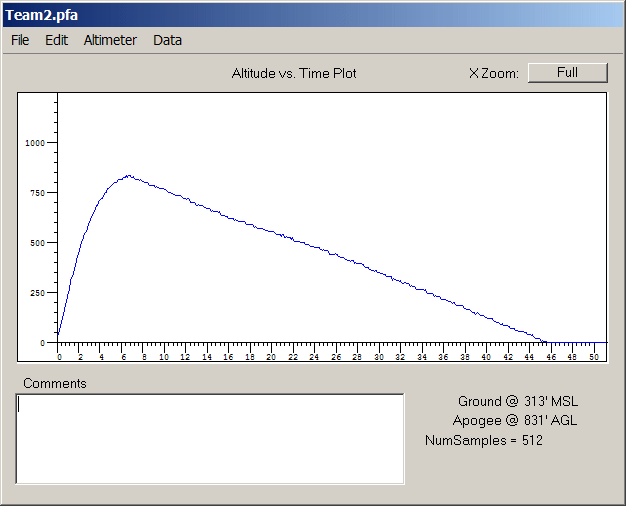Screen dimensions: 626x506
Task: Click the 250 label on altitude axis
Action: point(37,293)
